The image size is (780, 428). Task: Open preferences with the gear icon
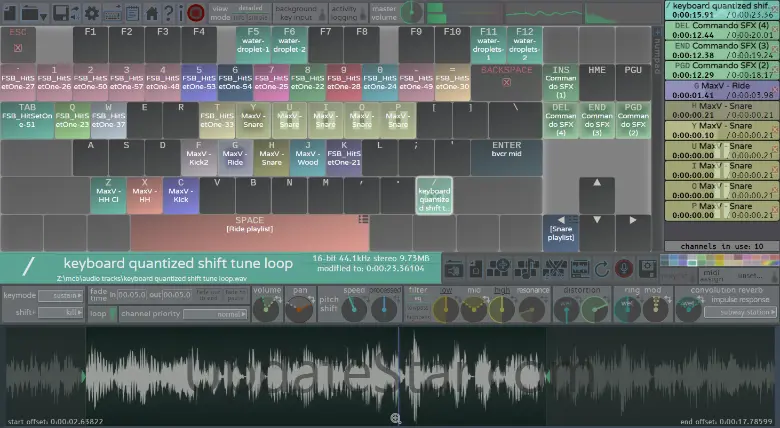92,13
